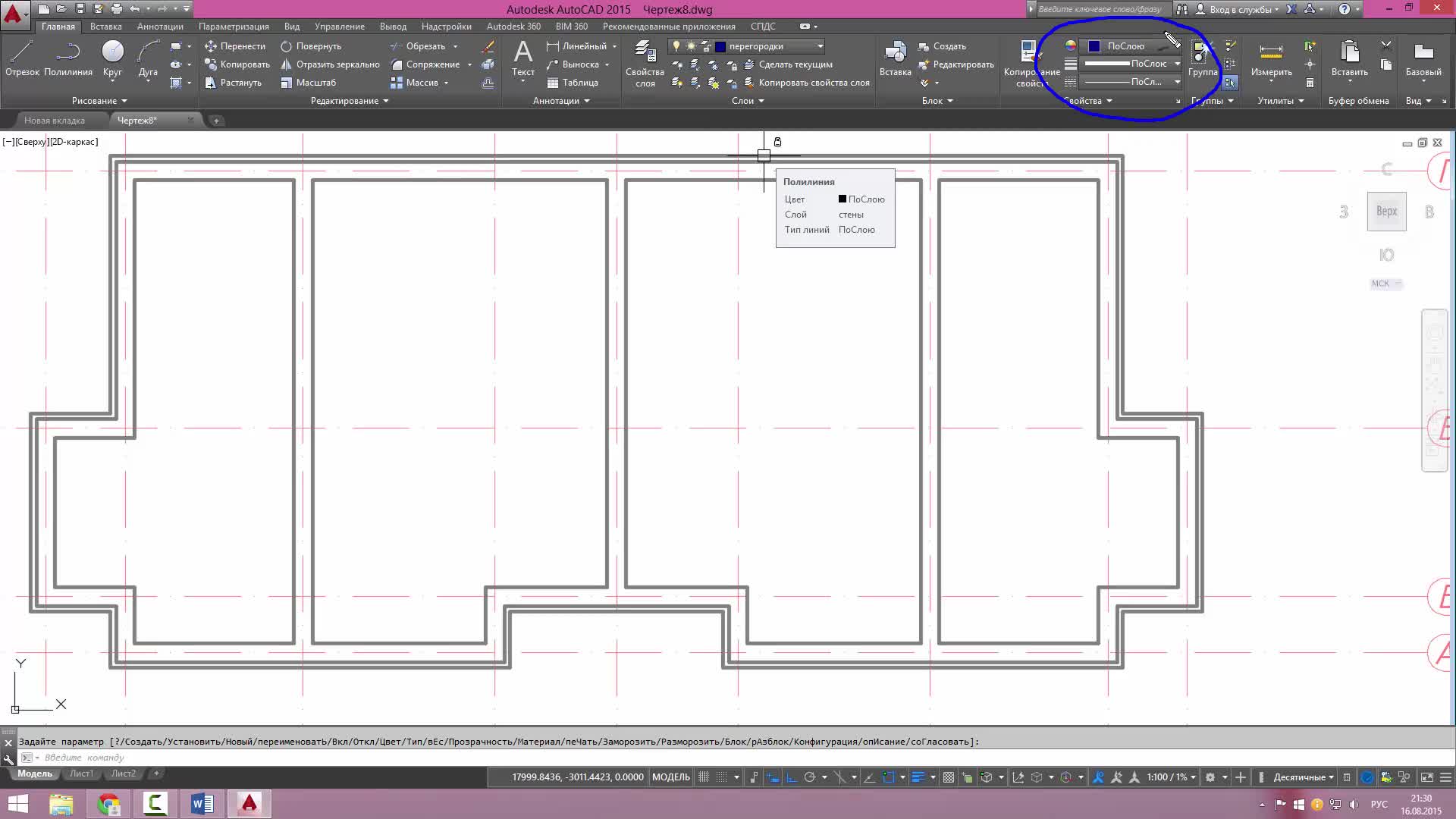The image size is (1456, 819).
Task: Select the Круг (Circle) tool
Action: (112, 58)
